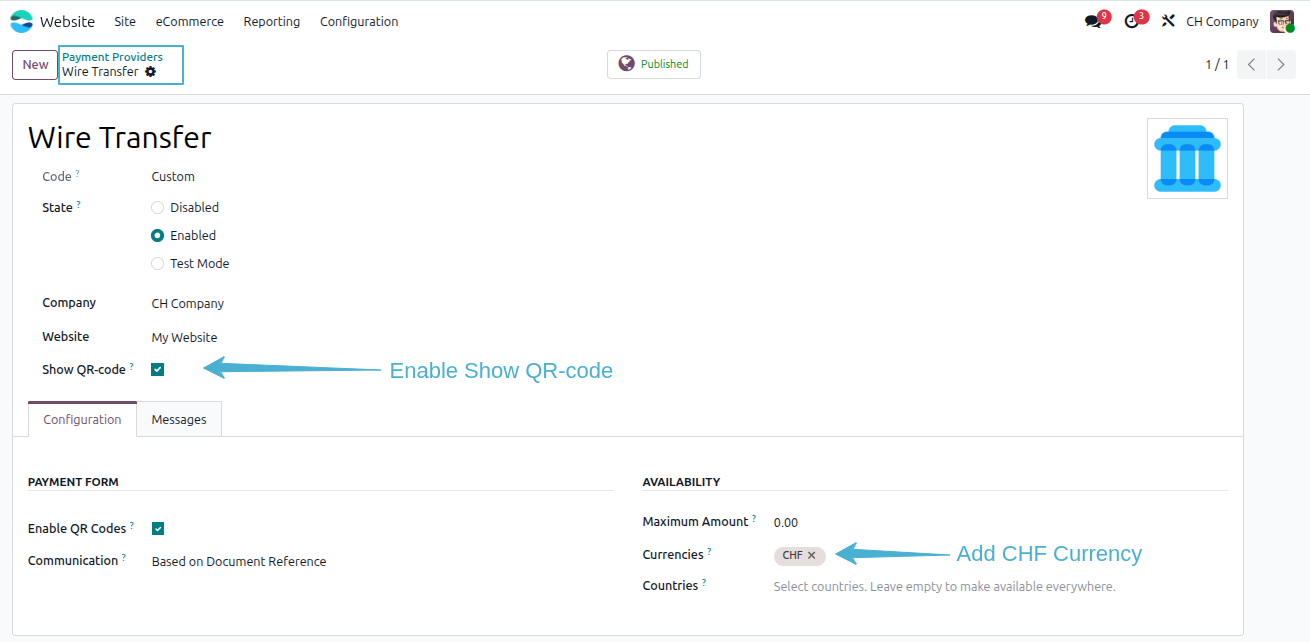Select the Enabled state radio button
This screenshot has width=1310, height=642.
click(157, 236)
